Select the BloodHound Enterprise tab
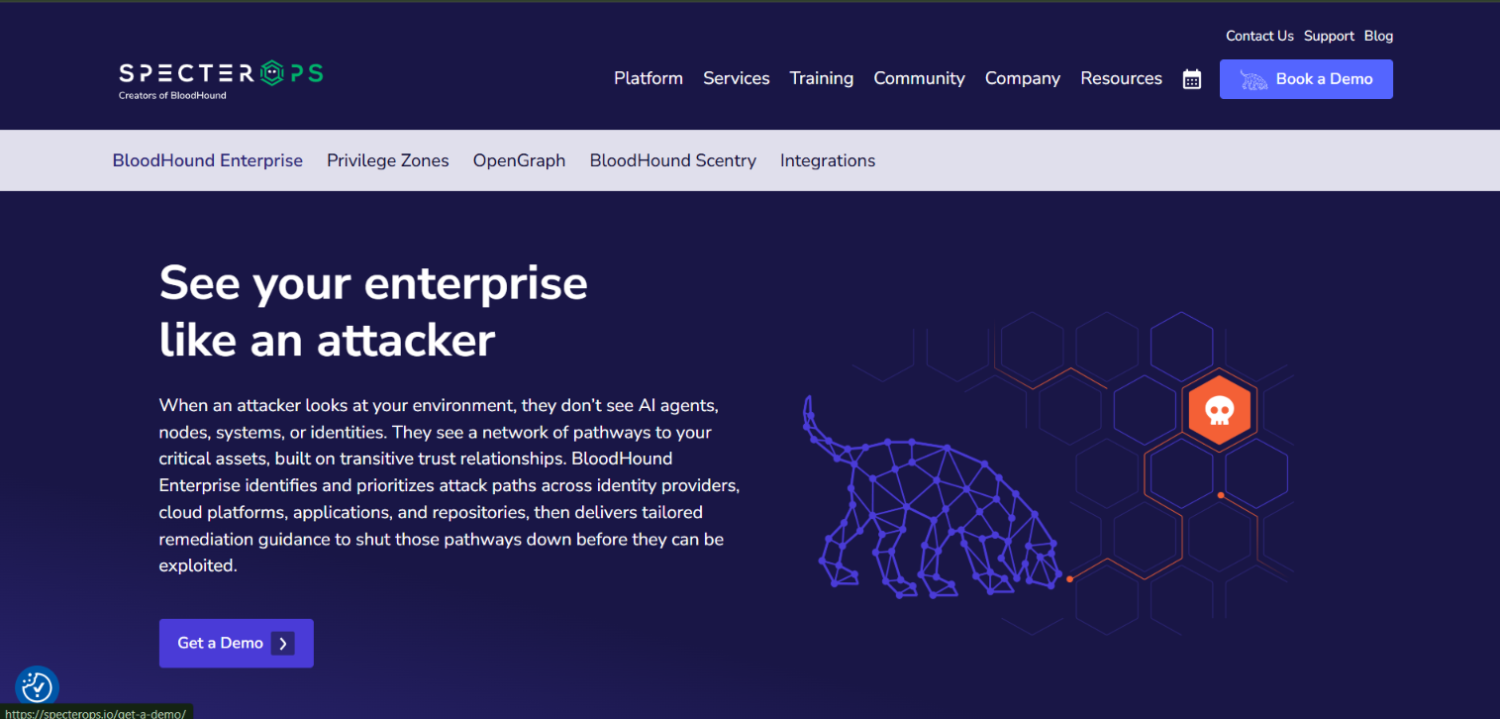The image size is (1500, 719). (x=207, y=160)
